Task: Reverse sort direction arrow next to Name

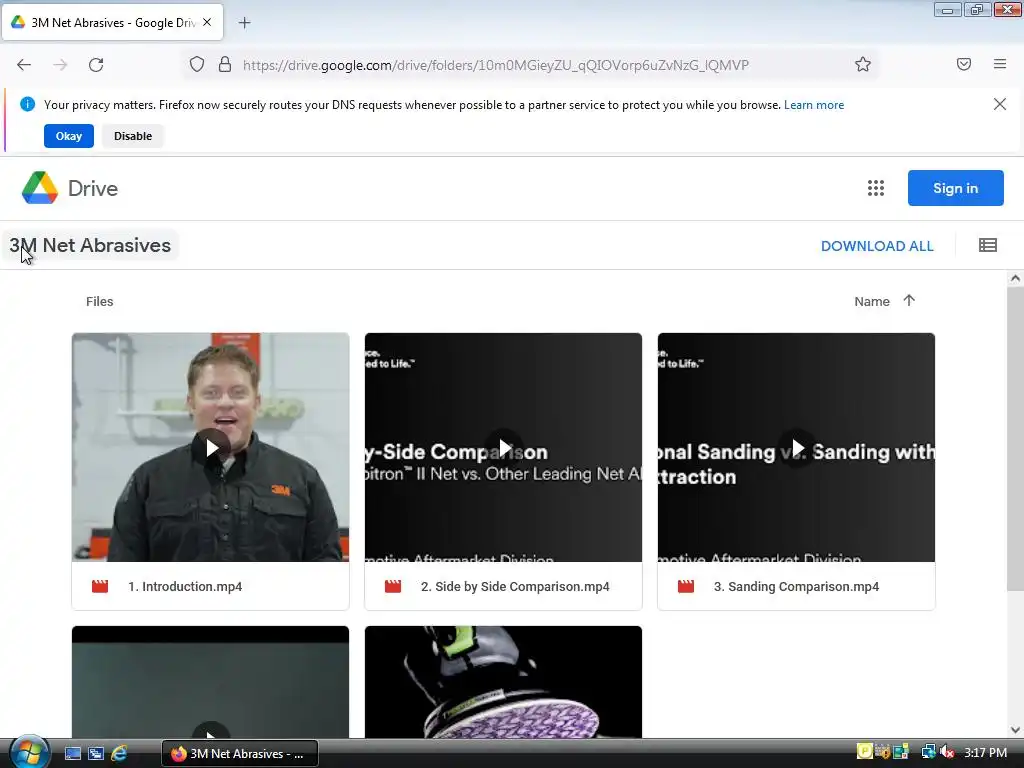Action: pyautogui.click(x=909, y=300)
